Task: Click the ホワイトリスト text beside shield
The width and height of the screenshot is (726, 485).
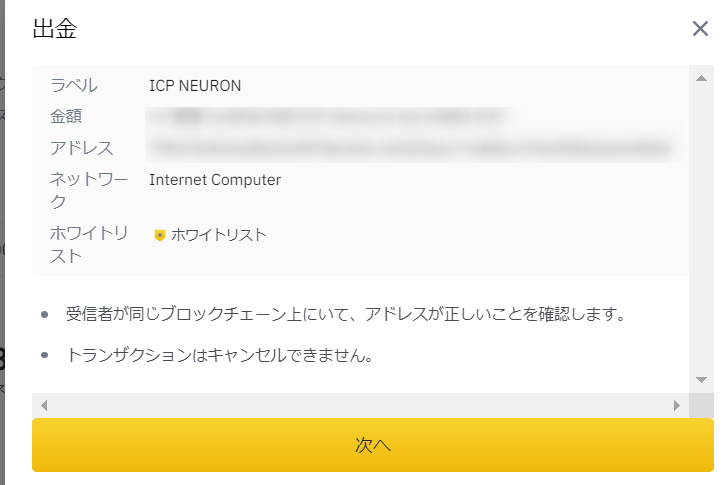Action: [x=219, y=235]
